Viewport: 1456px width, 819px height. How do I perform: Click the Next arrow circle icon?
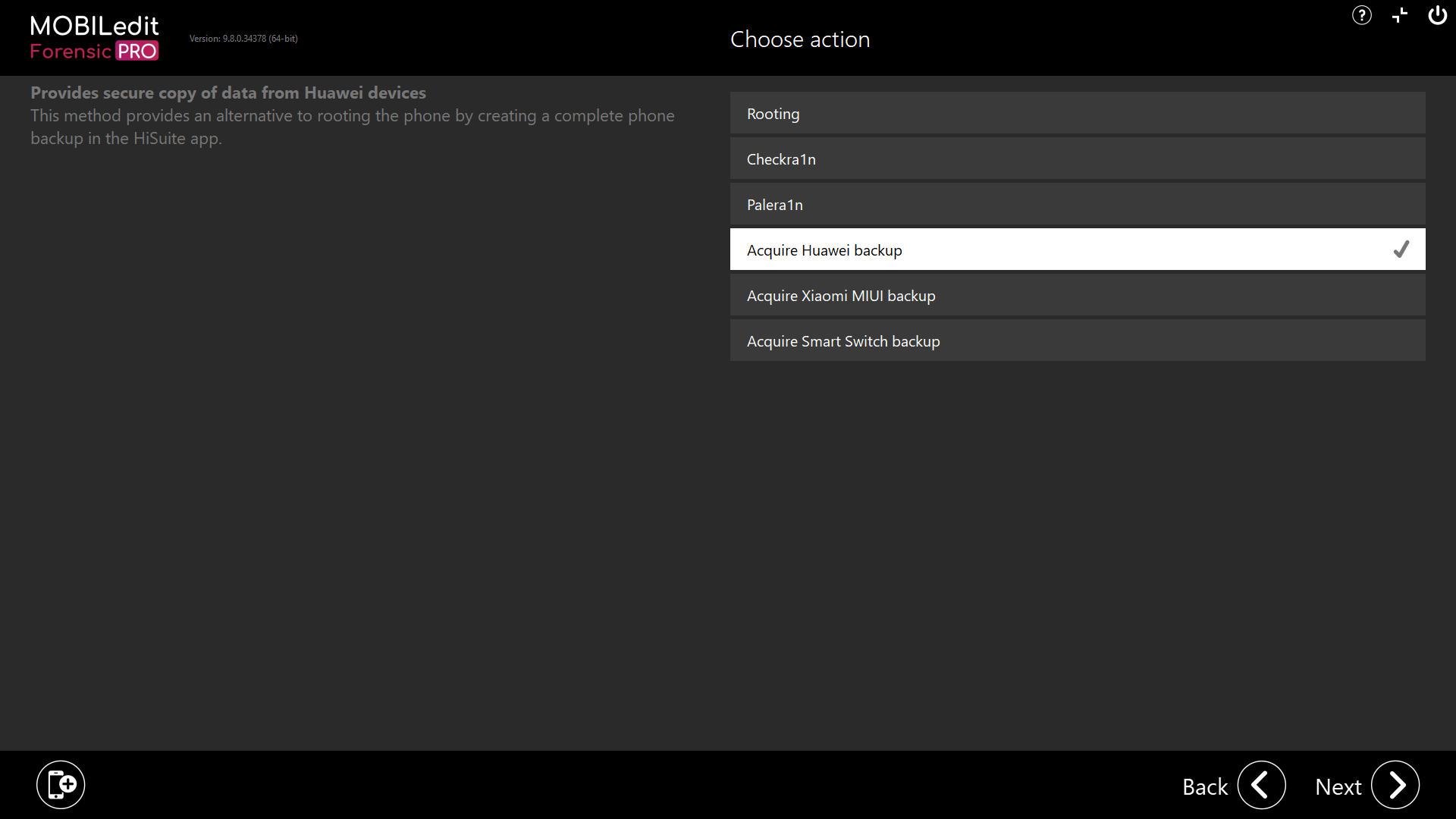[x=1395, y=785]
